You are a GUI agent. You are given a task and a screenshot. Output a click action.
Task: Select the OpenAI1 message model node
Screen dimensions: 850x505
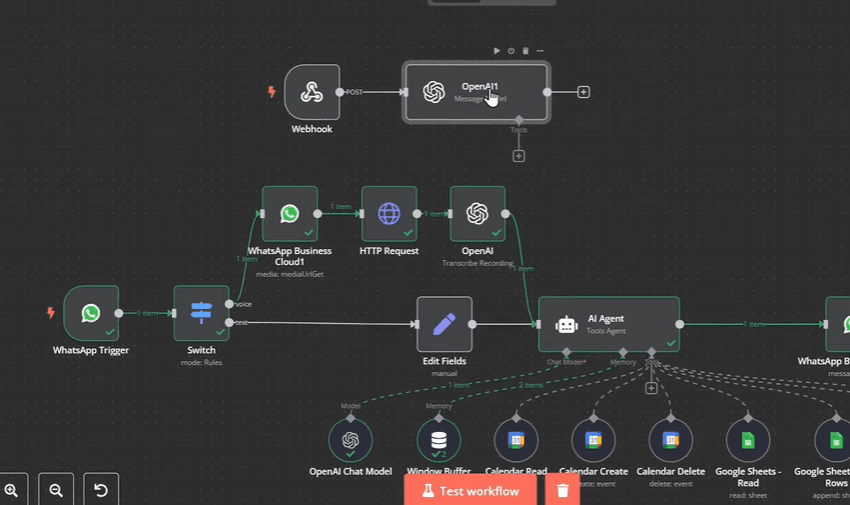coord(476,92)
